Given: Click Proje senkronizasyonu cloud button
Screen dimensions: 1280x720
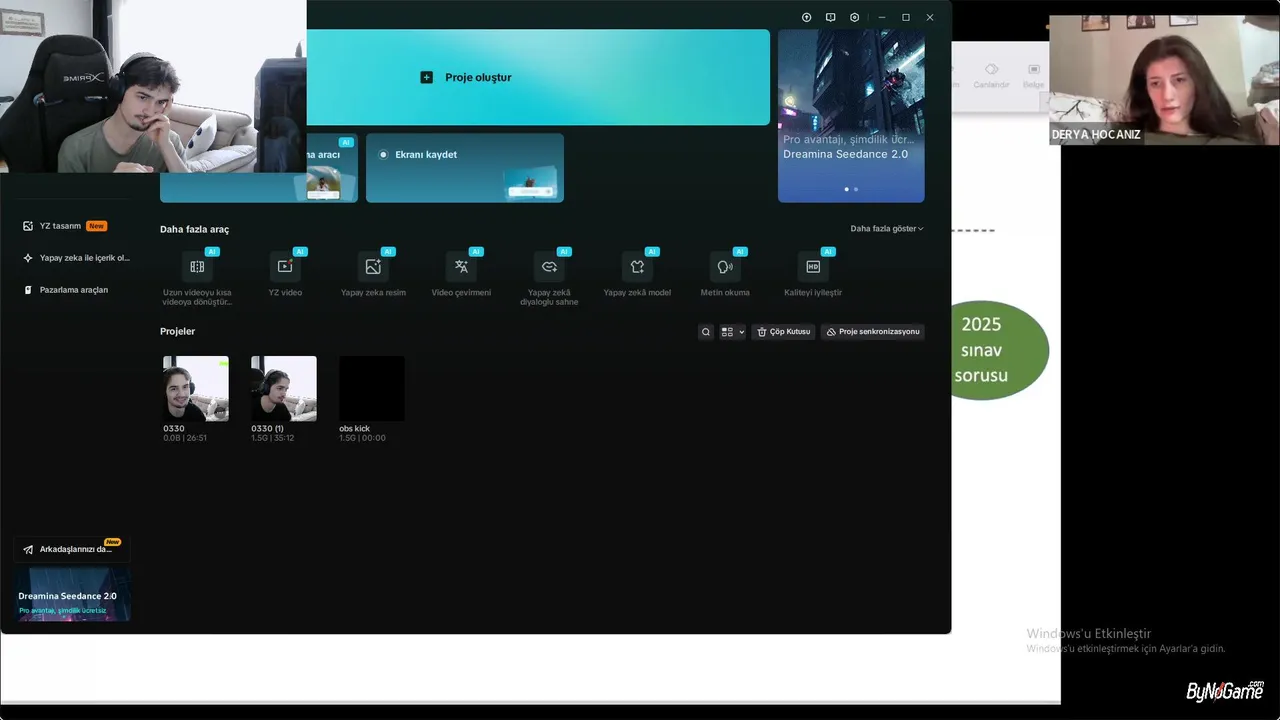Looking at the screenshot, I should pos(873,332).
